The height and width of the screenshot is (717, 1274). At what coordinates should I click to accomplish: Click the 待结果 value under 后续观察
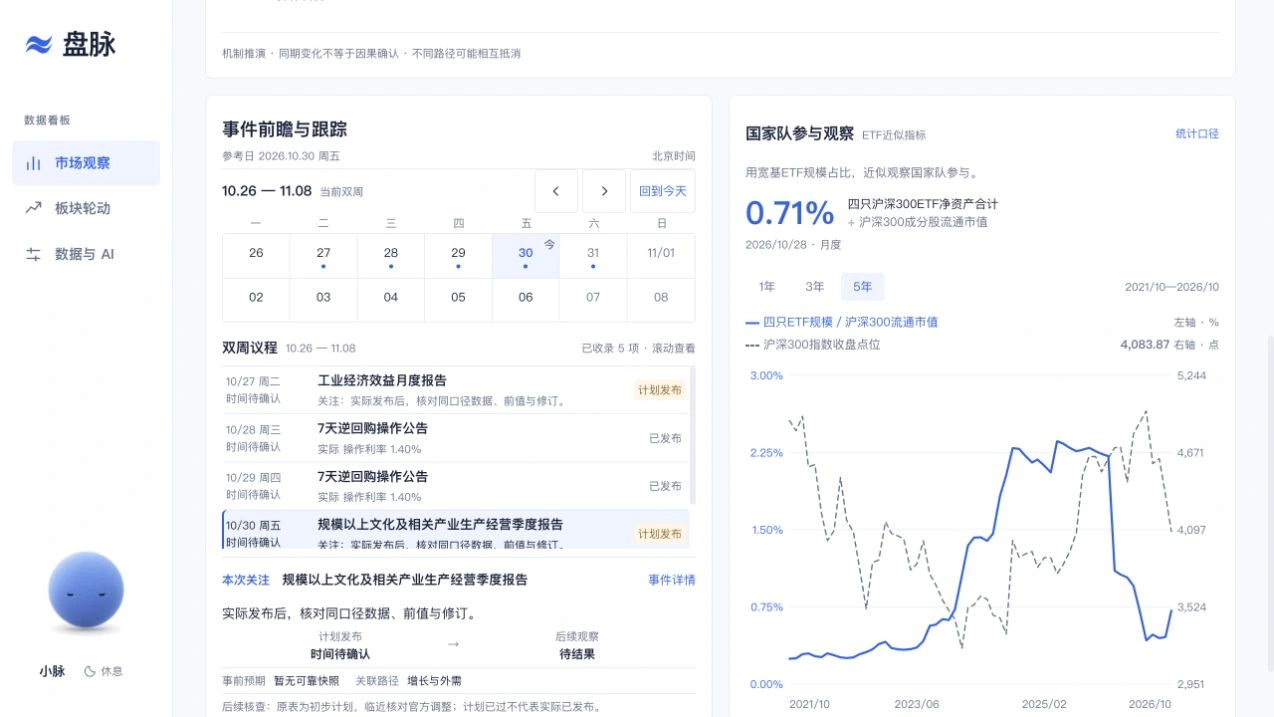[x=577, y=654]
